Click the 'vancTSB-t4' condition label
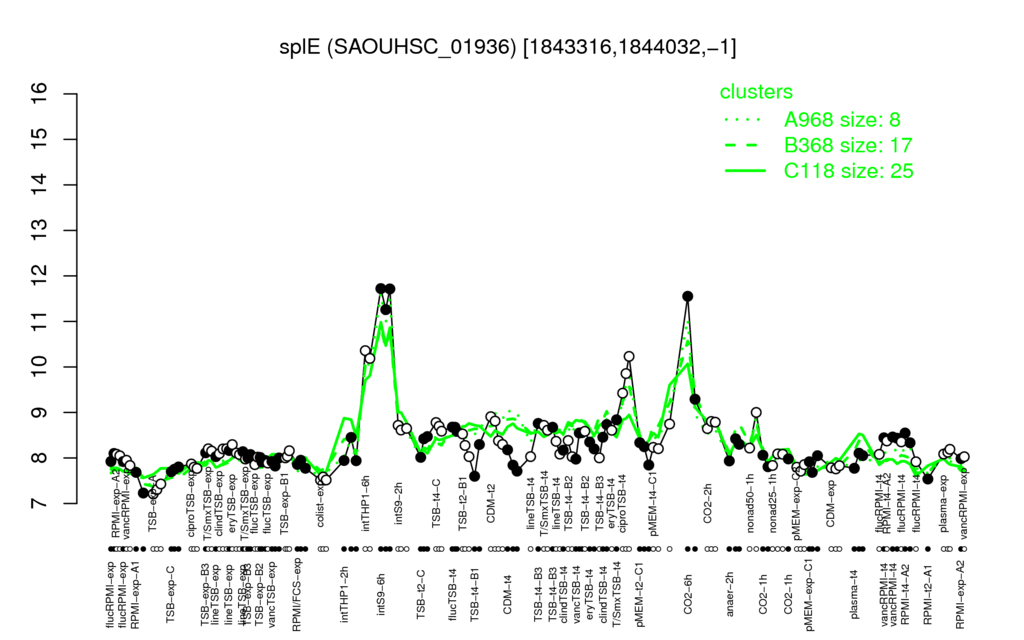Screen dimensions: 1024x640 click(577, 593)
